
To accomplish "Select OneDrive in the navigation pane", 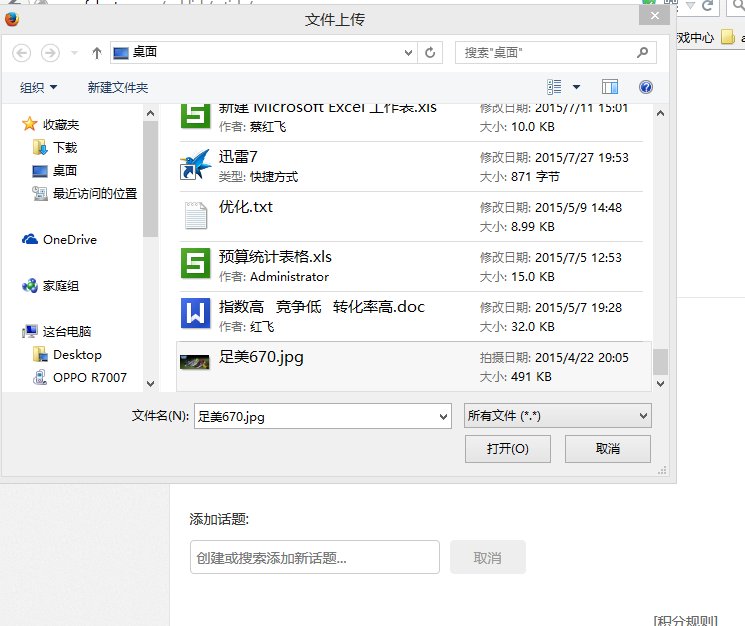I will pos(70,239).
